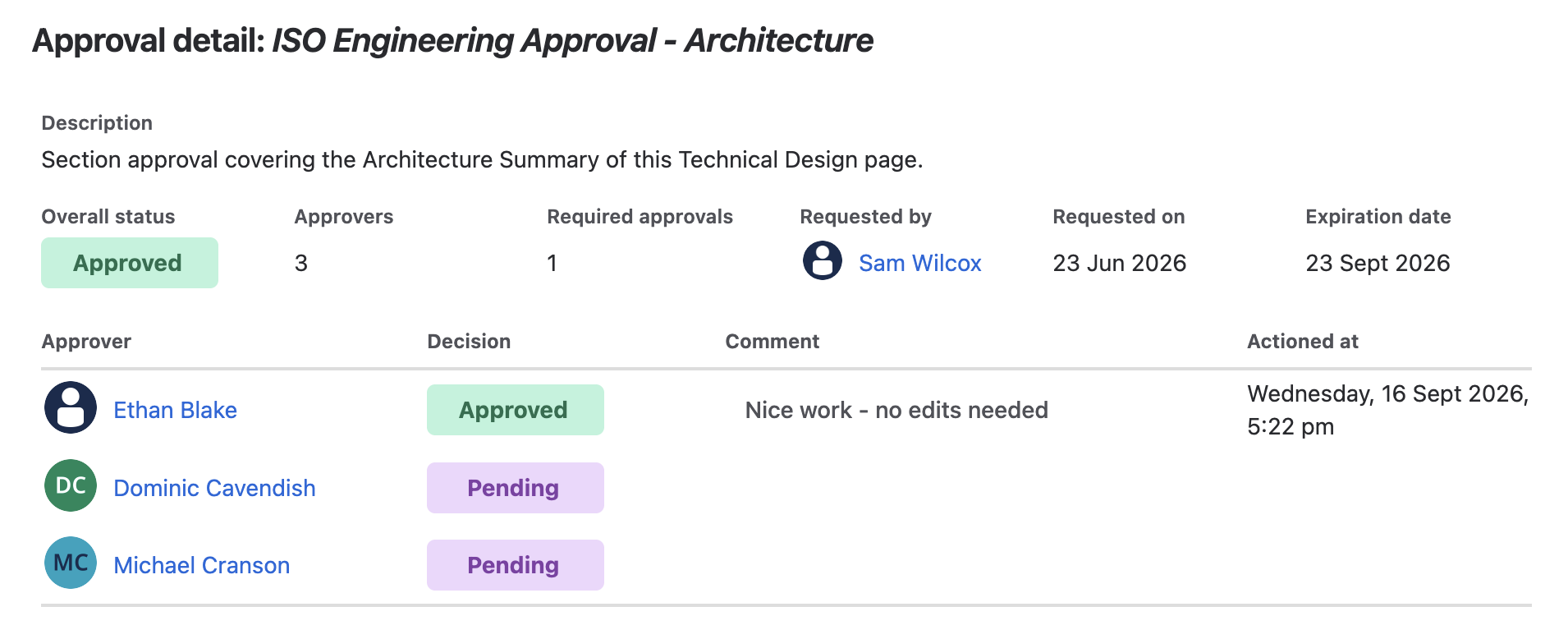Click the 'Description' label

[97, 123]
